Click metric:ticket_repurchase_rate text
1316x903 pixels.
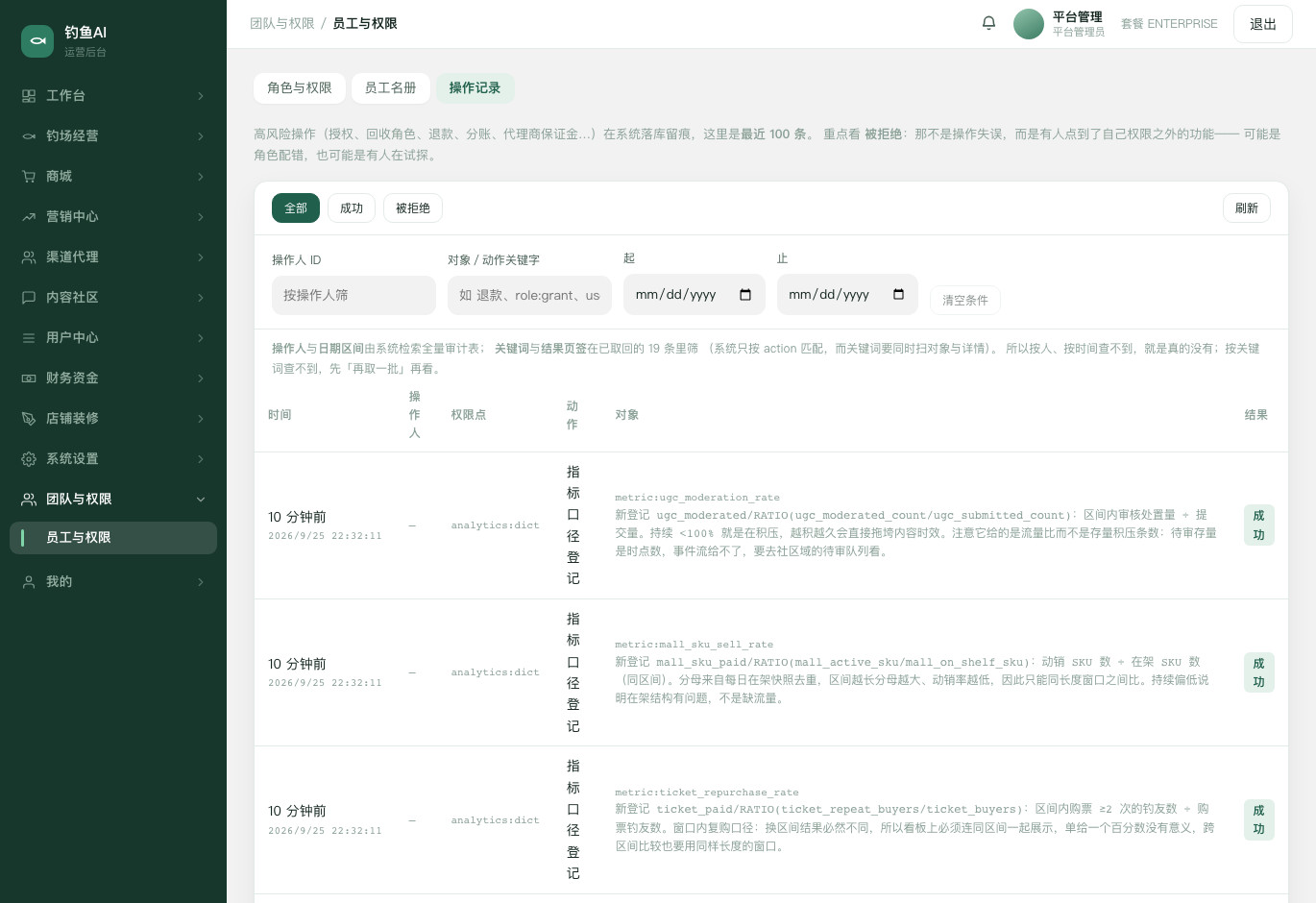point(707,793)
